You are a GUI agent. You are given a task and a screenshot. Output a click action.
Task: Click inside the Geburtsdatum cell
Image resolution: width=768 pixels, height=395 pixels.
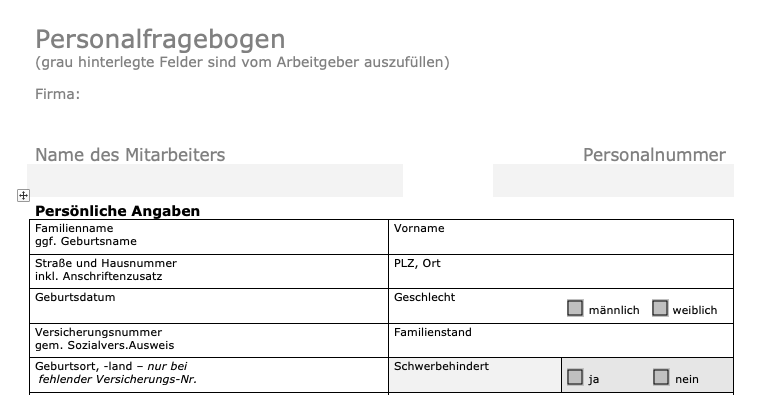(x=209, y=306)
